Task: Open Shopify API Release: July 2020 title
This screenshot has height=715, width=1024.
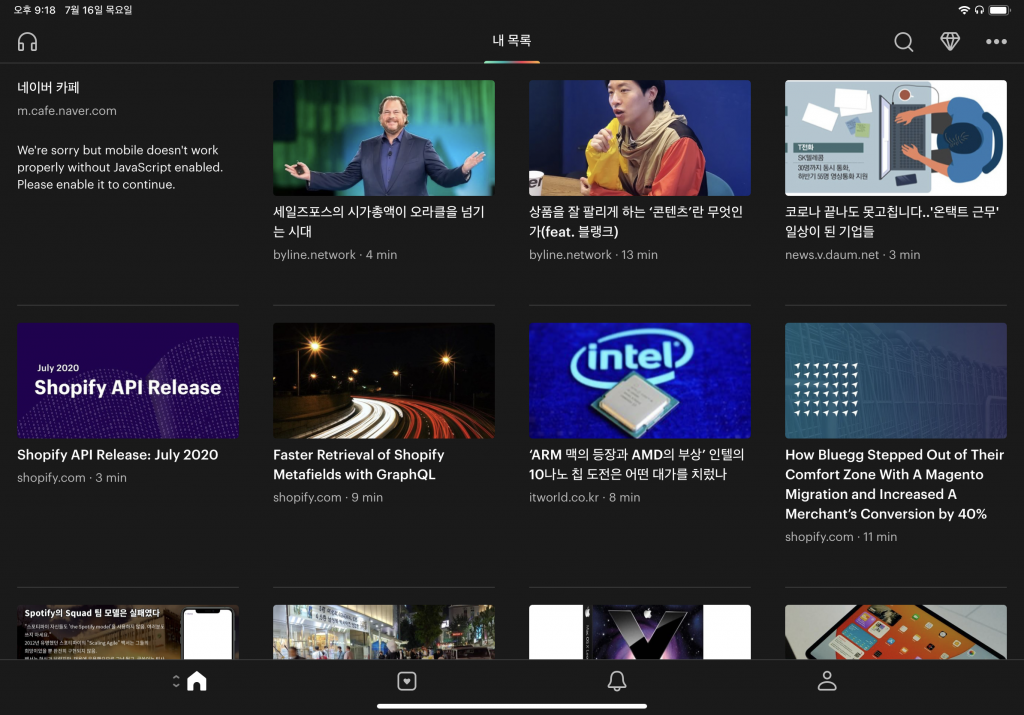Action: pos(118,454)
